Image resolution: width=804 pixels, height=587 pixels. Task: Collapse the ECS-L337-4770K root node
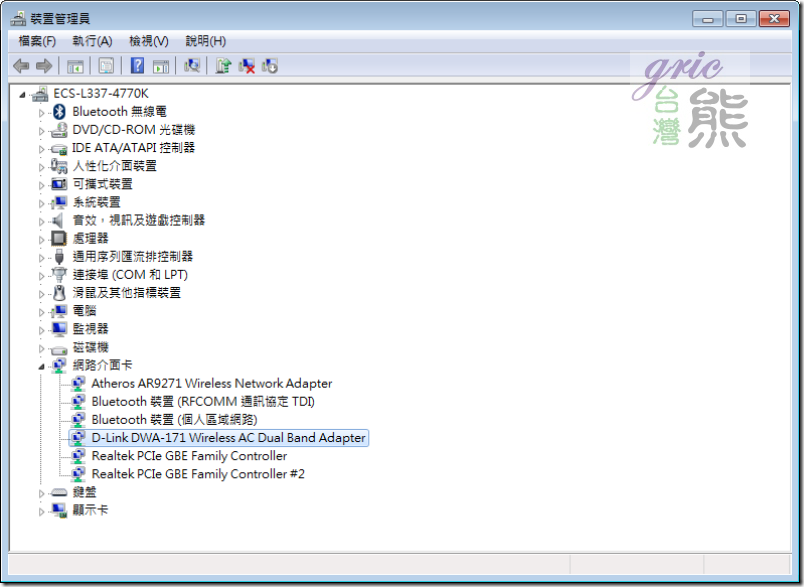[22, 94]
